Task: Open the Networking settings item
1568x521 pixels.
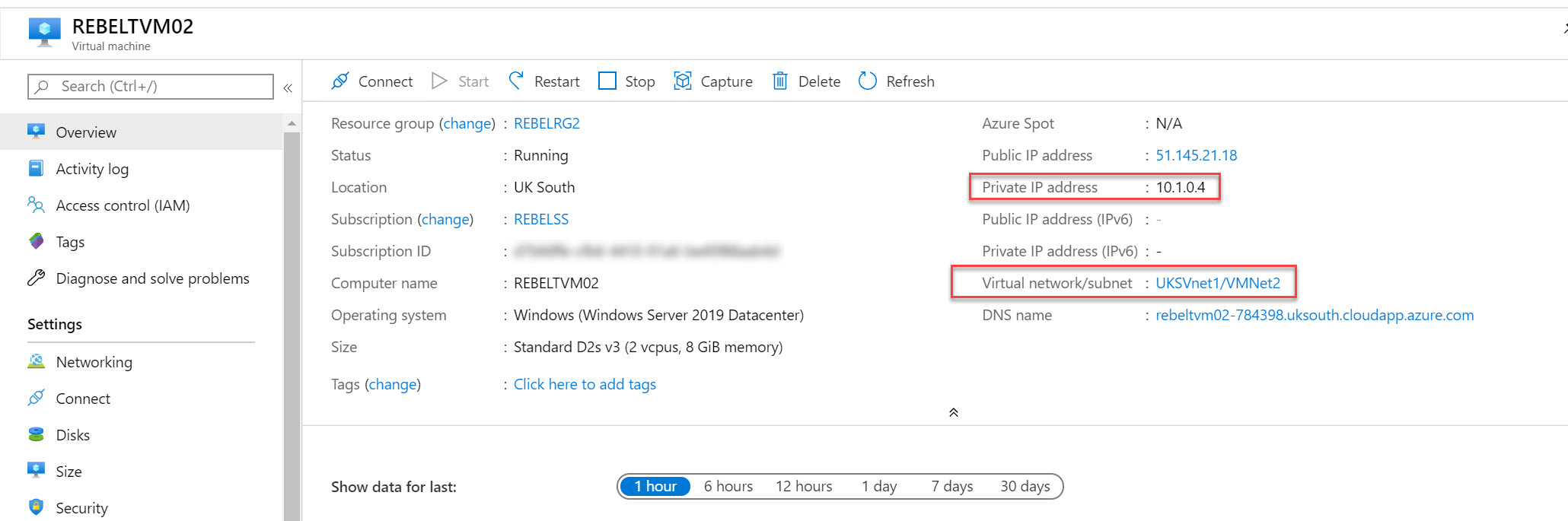Action: coord(142,361)
